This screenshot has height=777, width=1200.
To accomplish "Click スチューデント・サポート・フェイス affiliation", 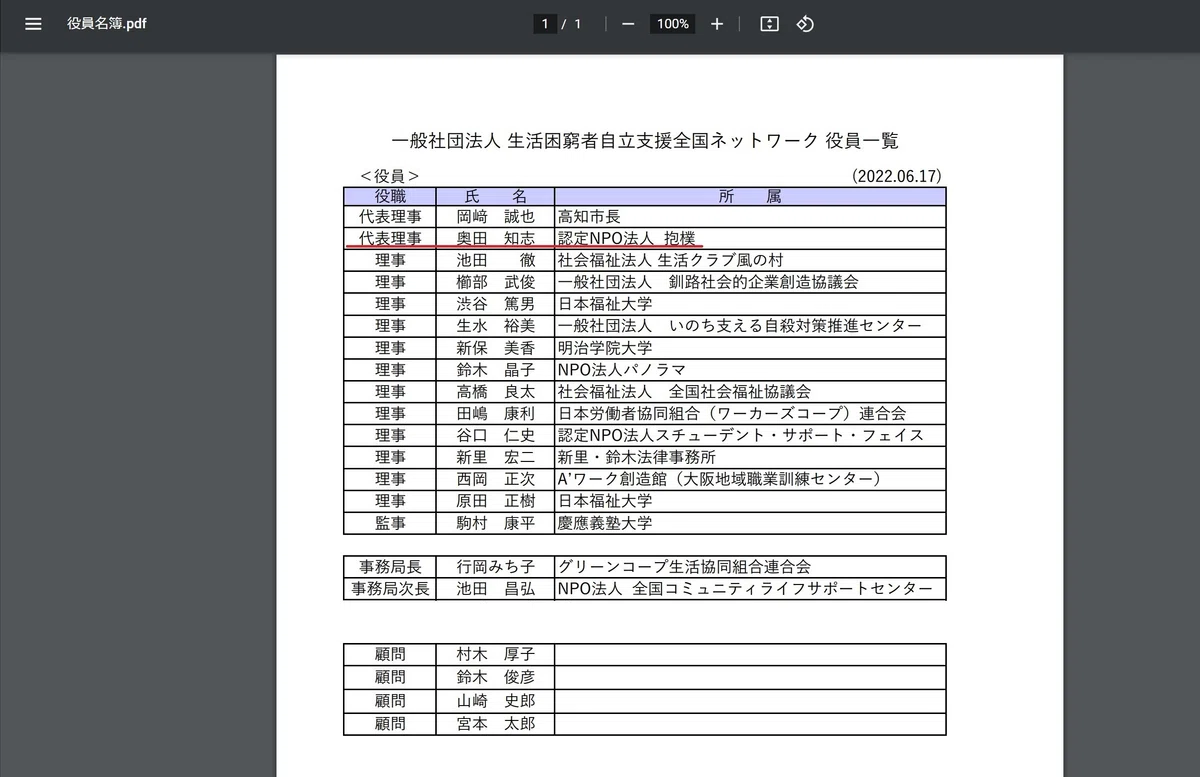I will point(788,436).
